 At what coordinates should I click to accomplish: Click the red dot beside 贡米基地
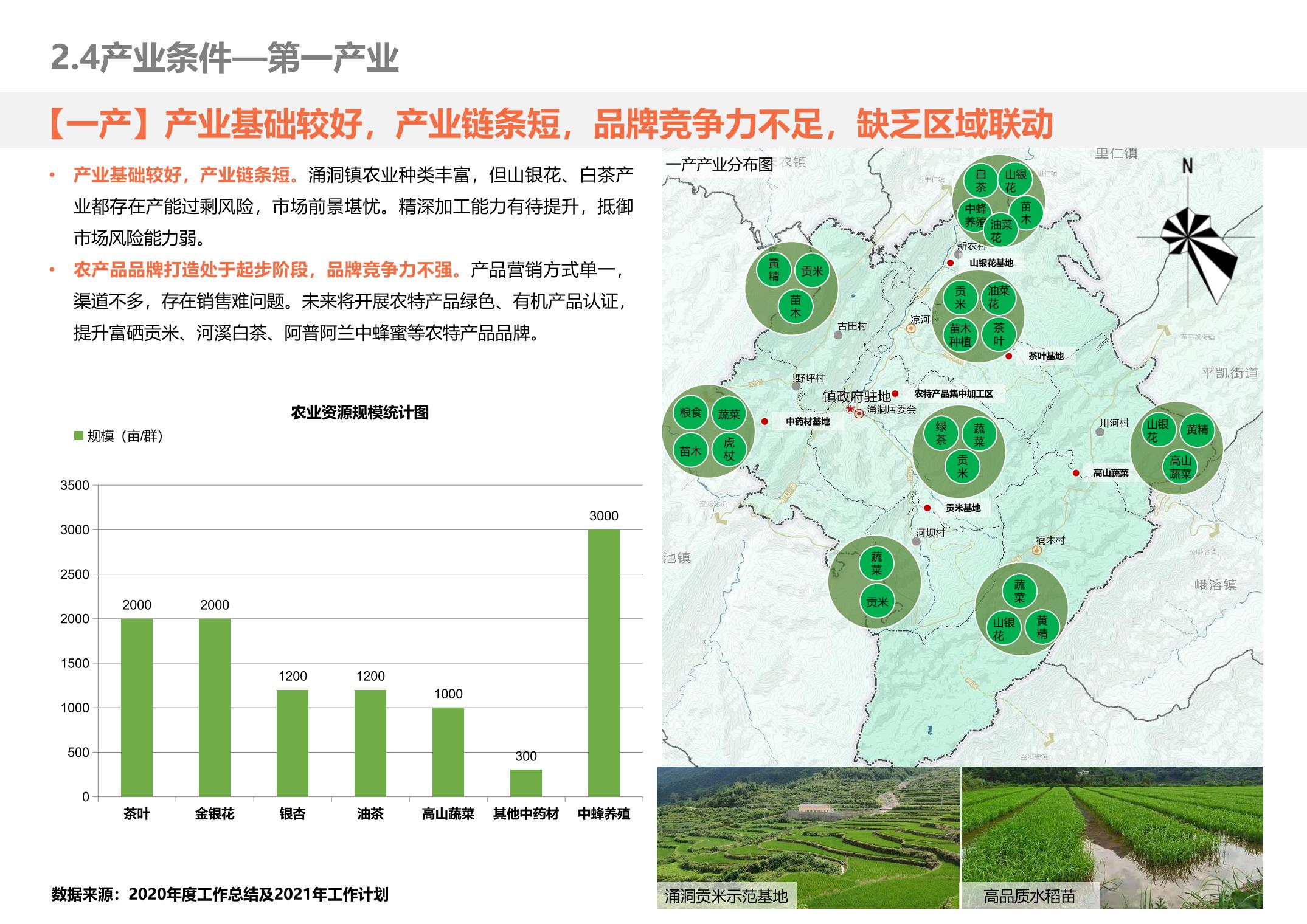(x=927, y=508)
